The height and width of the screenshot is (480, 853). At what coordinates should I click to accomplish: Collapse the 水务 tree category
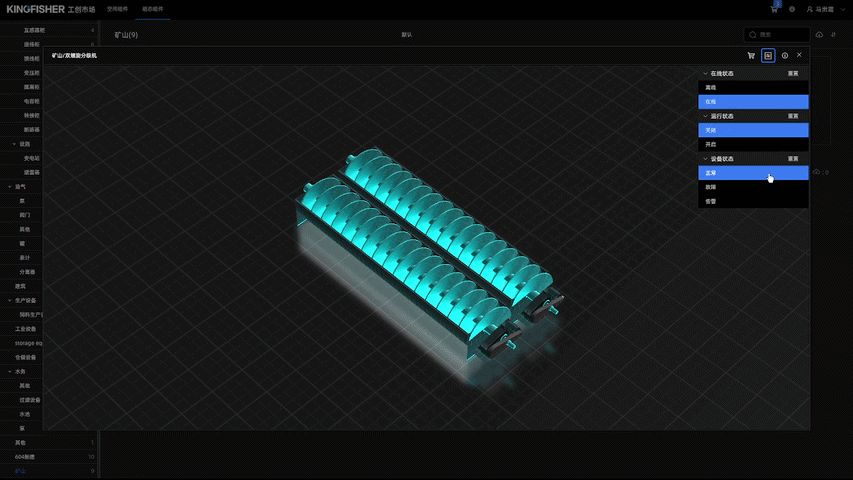pos(10,372)
